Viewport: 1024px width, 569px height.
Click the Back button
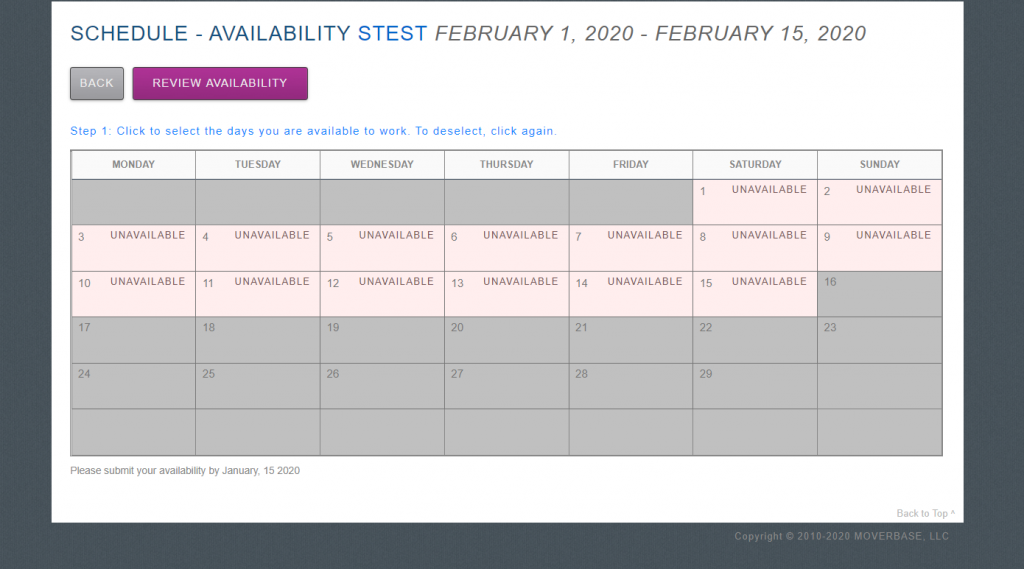click(x=97, y=84)
